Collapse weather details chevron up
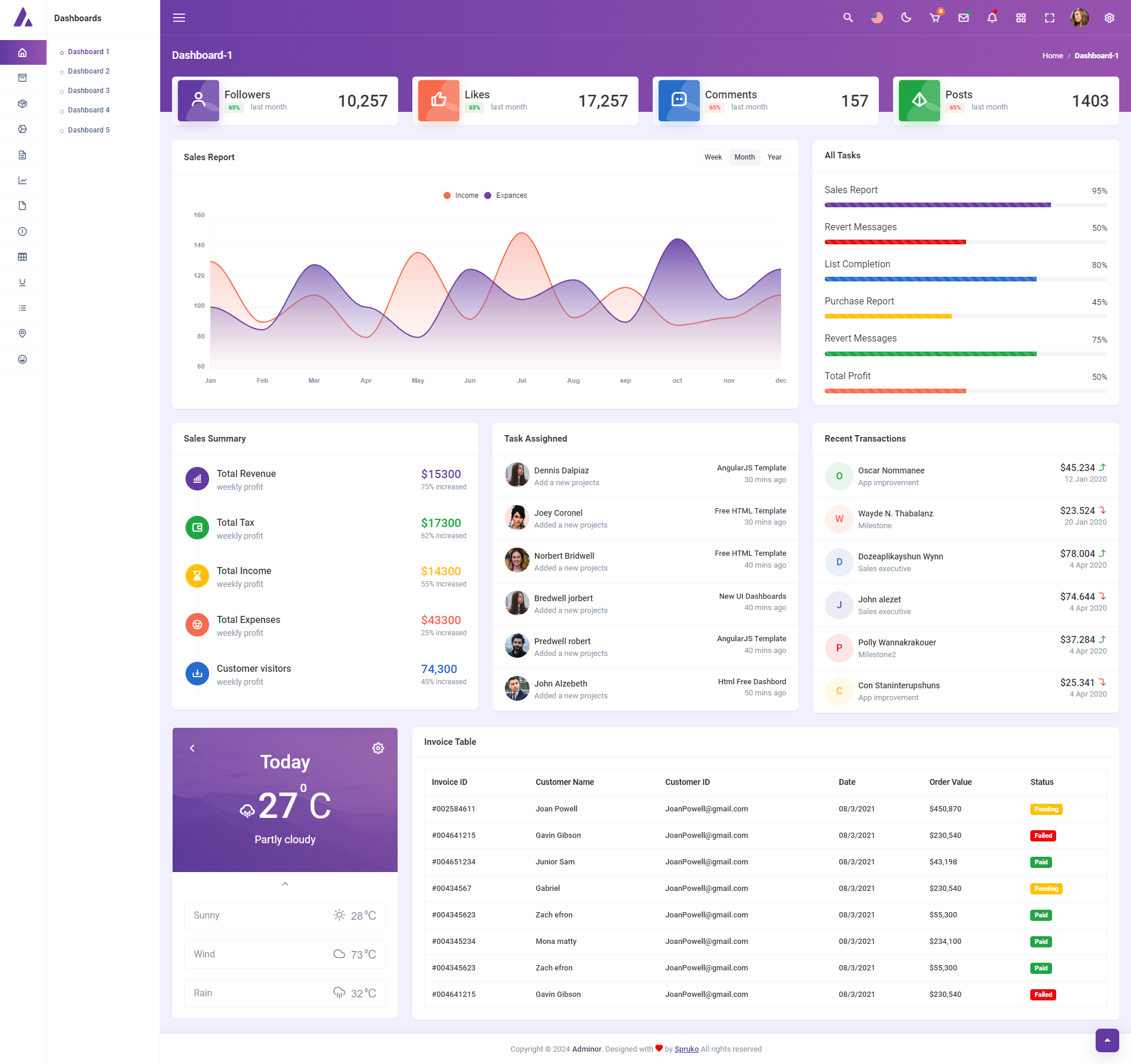Image resolution: width=1131 pixels, height=1064 pixels. [x=285, y=884]
